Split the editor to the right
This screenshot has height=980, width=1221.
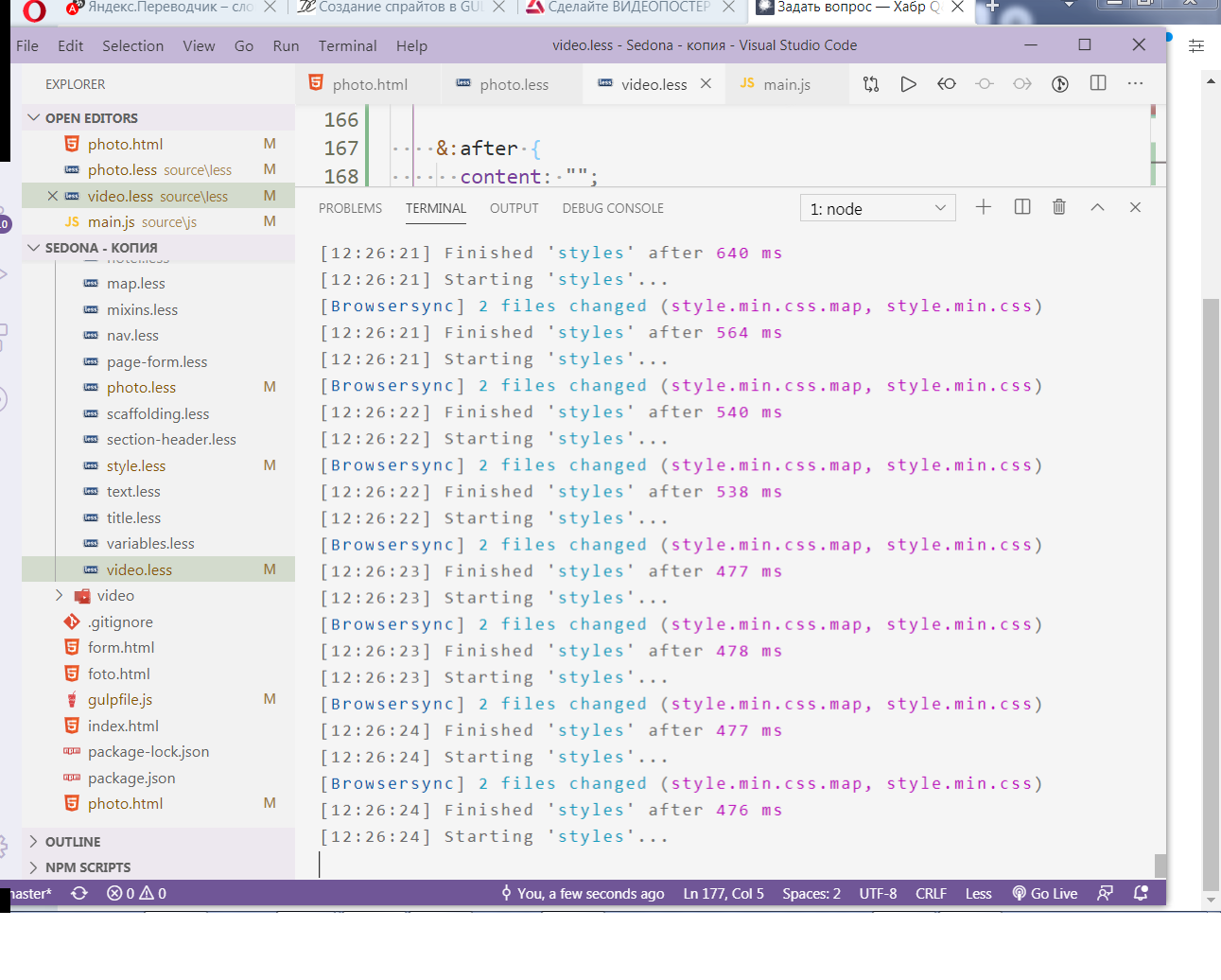click(1098, 83)
